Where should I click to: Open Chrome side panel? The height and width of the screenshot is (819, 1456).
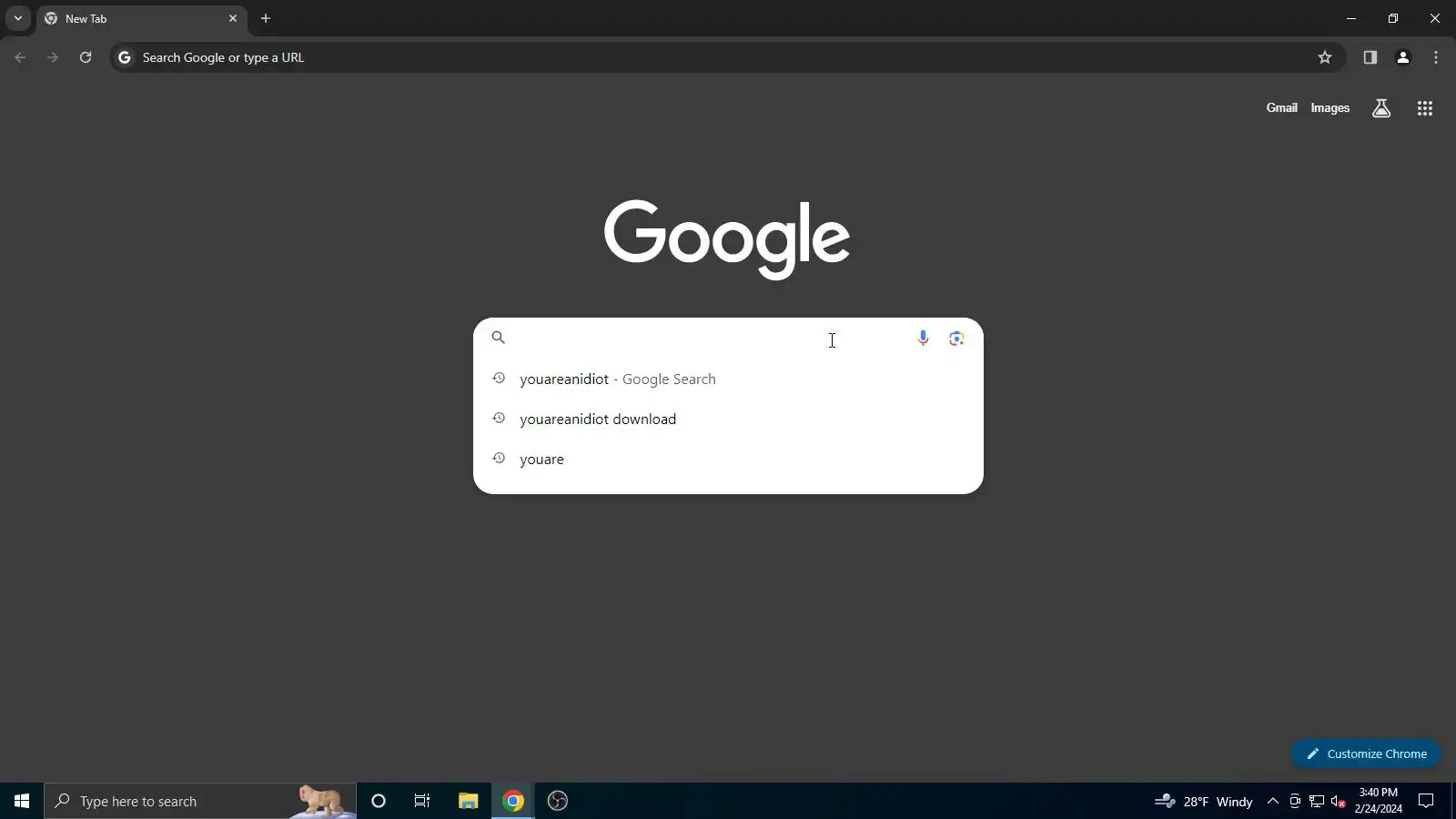tap(1370, 57)
